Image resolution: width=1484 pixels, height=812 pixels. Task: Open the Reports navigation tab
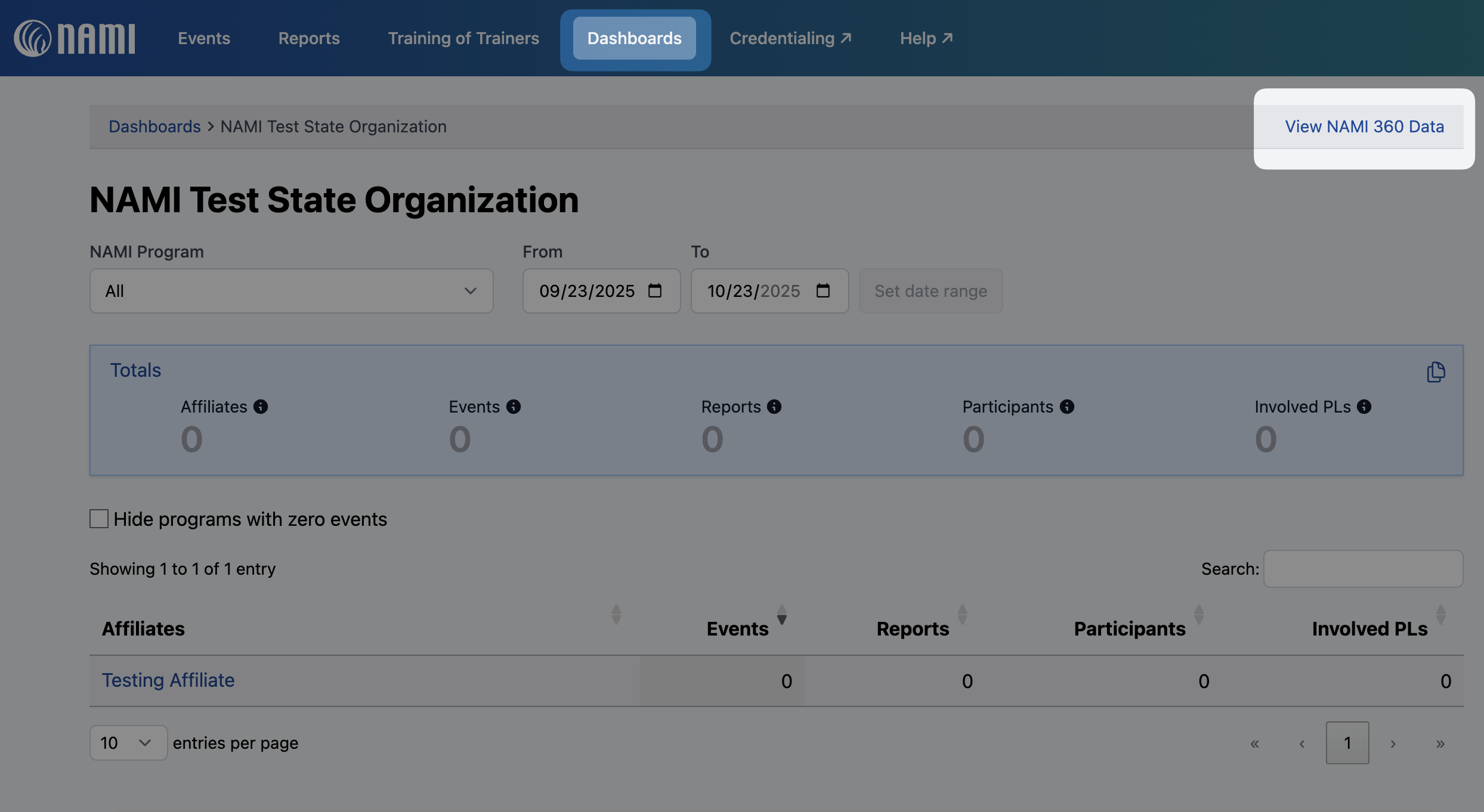point(308,38)
